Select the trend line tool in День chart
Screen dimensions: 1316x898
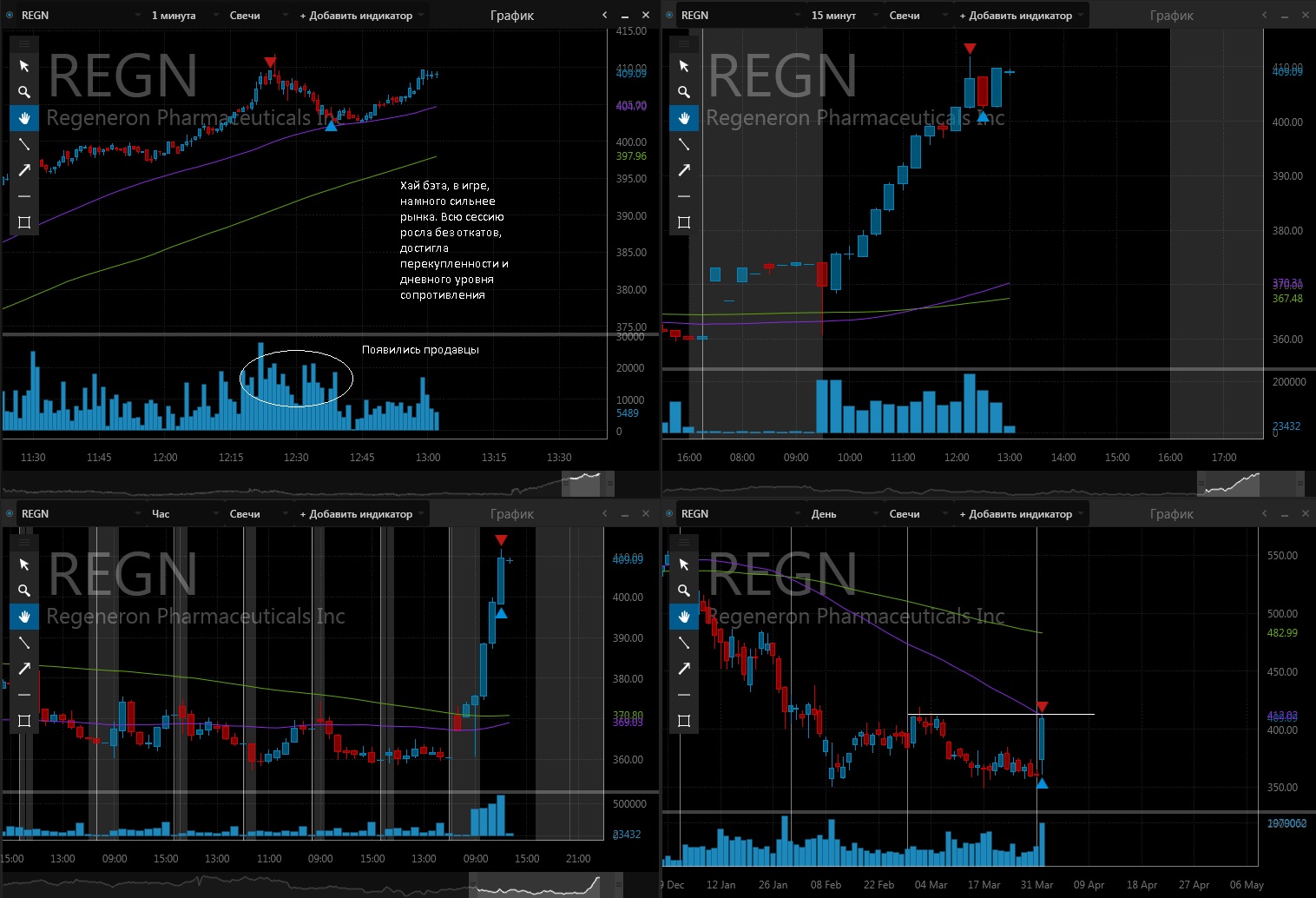coord(684,643)
